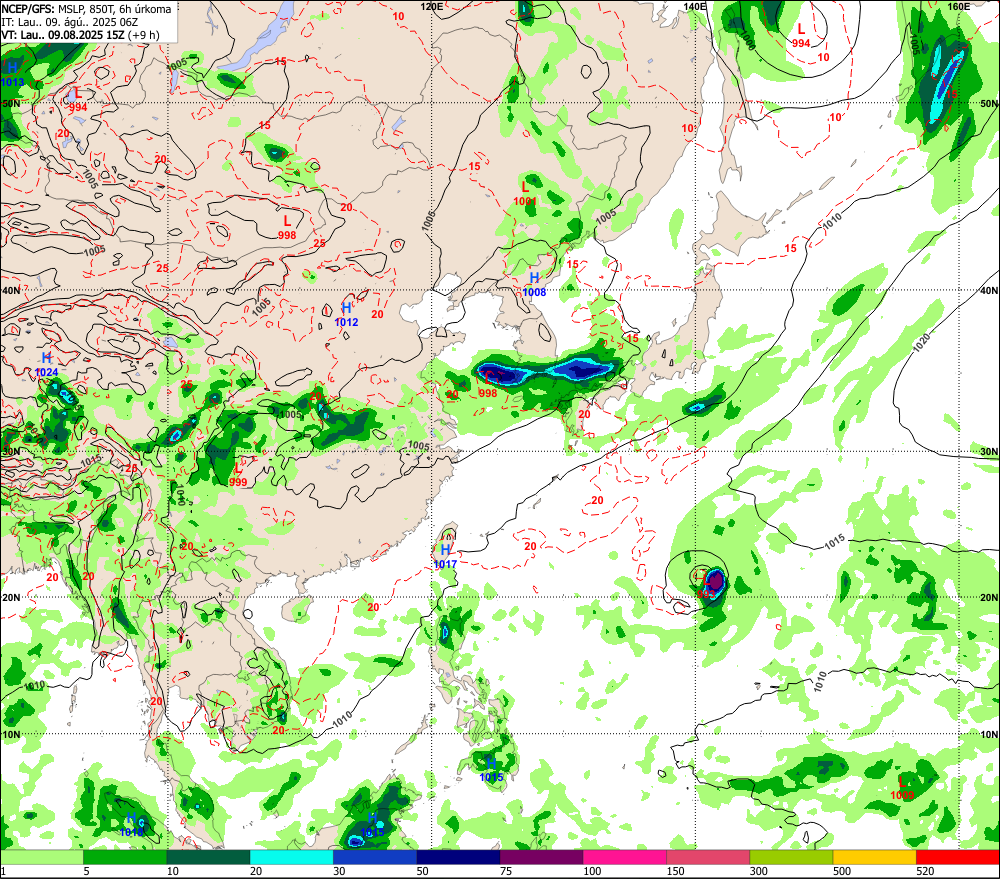Click the low '1009' near the map's bottom right
This screenshot has height=879, width=1000.
(902, 788)
